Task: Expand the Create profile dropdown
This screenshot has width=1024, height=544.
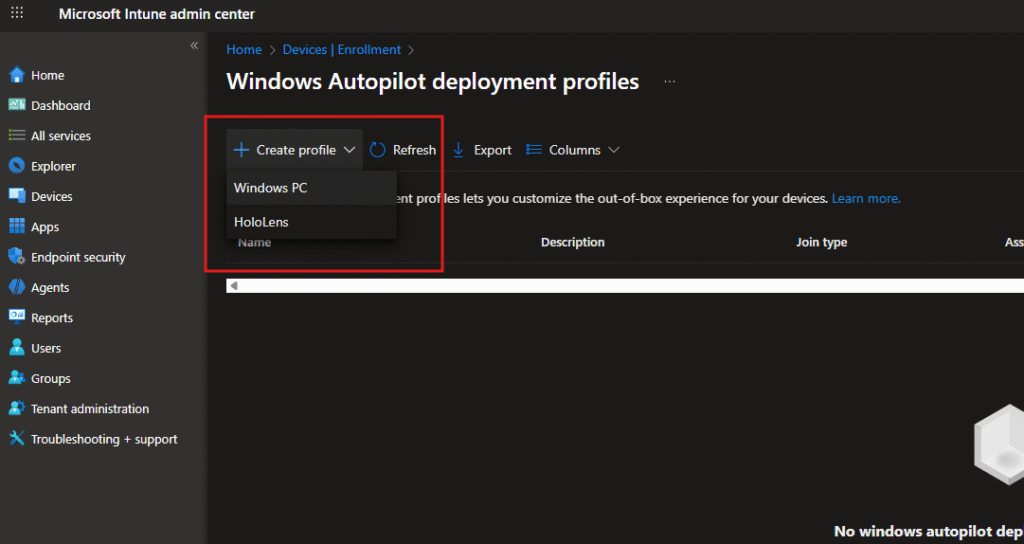Action: click(294, 150)
